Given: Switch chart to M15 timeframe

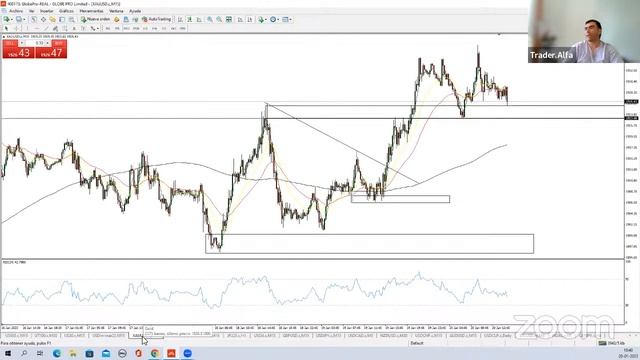Looking at the screenshot, I should pos(127,28).
